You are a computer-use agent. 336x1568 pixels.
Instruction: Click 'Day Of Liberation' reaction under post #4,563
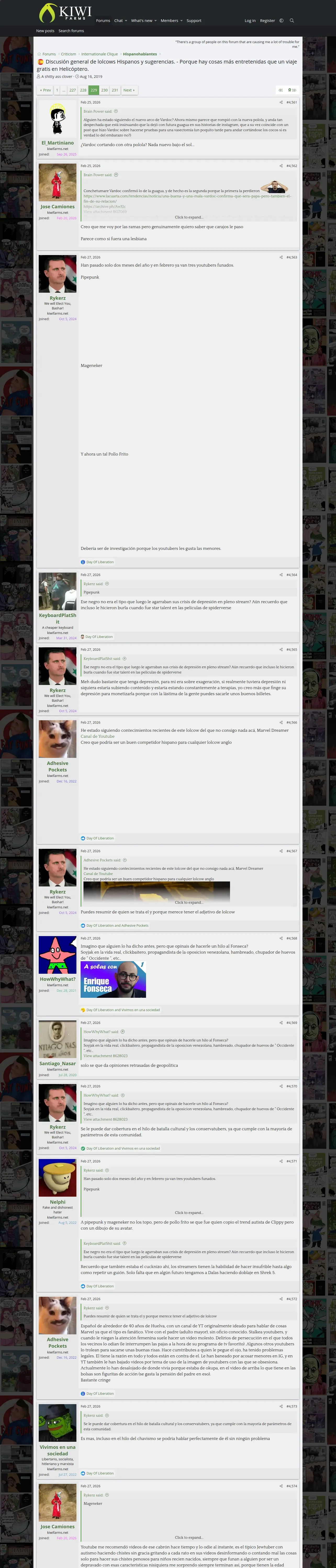click(100, 562)
